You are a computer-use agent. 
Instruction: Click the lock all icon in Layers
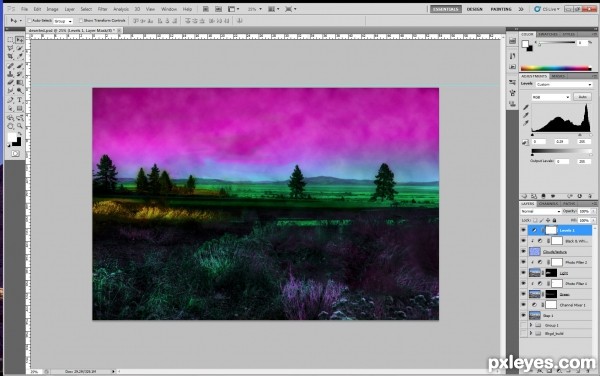(x=554, y=220)
